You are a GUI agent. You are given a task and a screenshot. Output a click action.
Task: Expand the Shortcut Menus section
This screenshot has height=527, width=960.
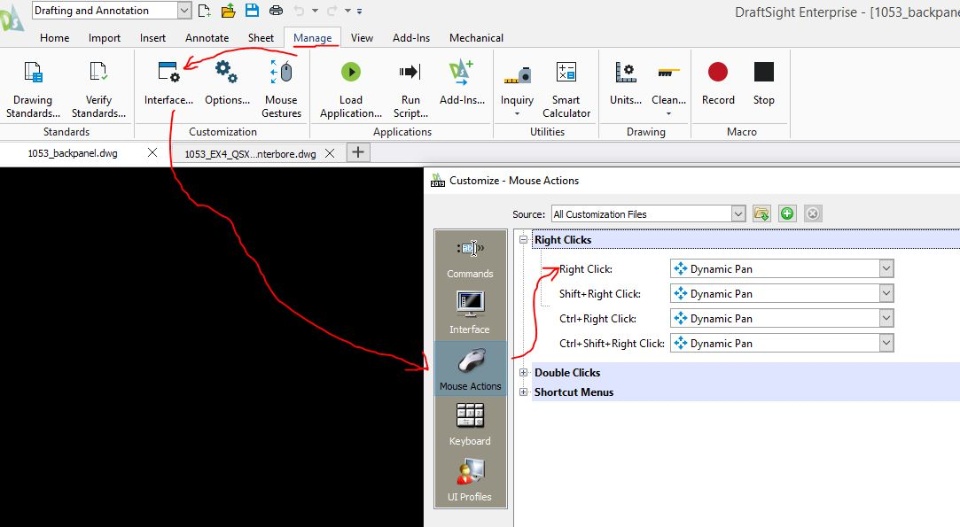(x=523, y=392)
